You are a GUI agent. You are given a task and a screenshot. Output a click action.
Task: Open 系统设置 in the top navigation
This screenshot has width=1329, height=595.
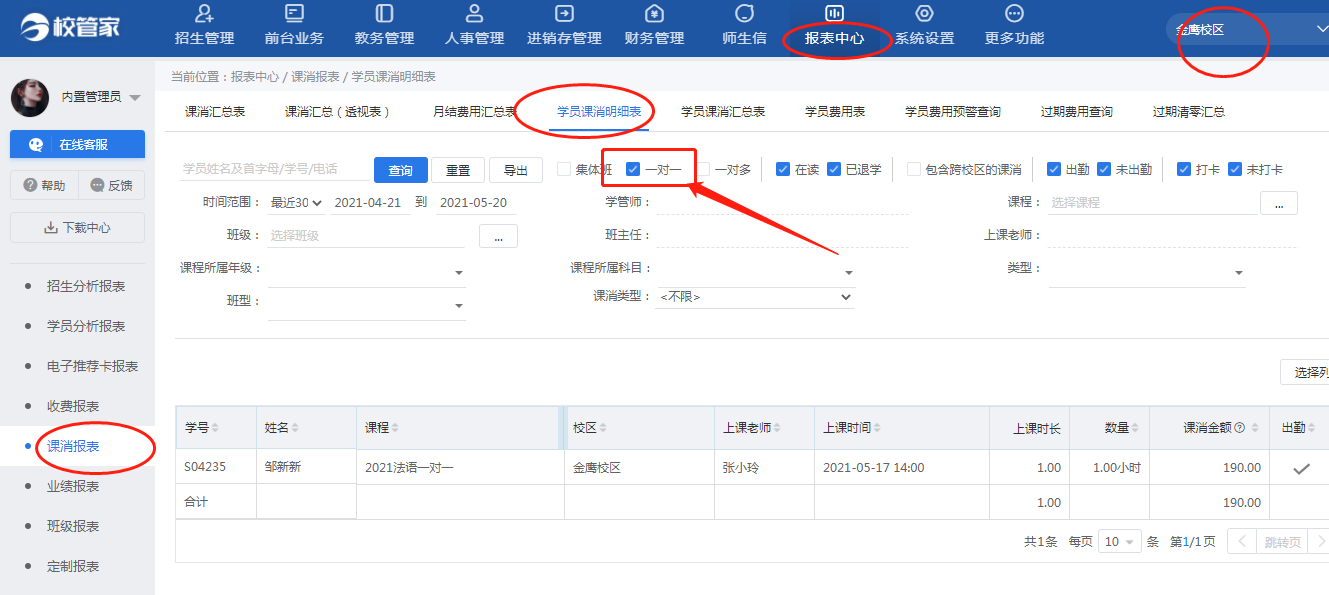click(x=924, y=26)
